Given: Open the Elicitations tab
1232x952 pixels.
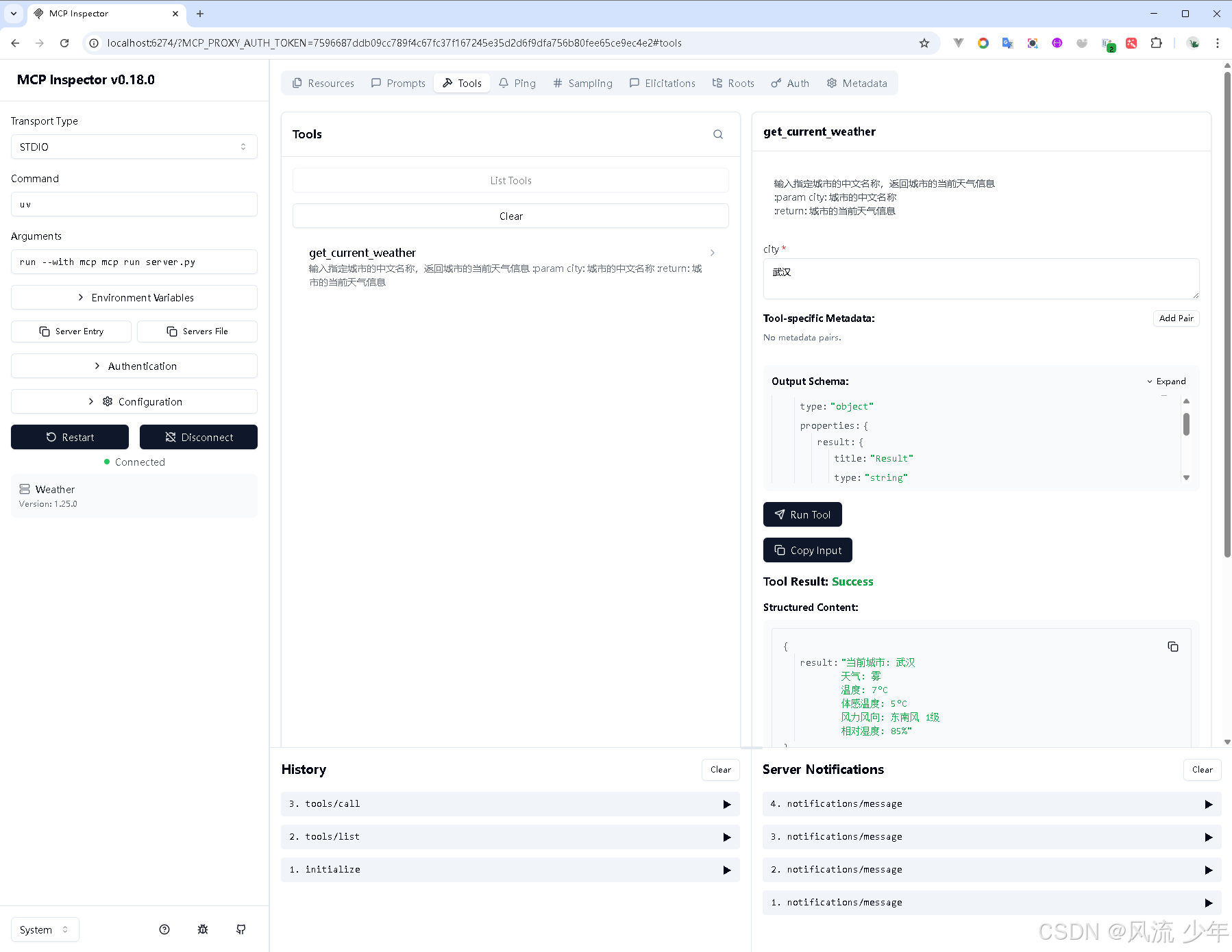Looking at the screenshot, I should pos(662,84).
